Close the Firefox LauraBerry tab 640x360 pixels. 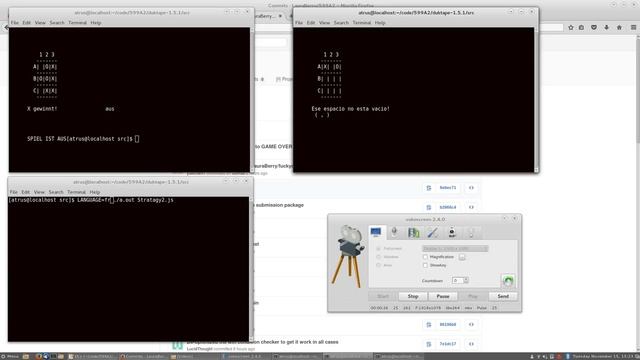pos(280,16)
